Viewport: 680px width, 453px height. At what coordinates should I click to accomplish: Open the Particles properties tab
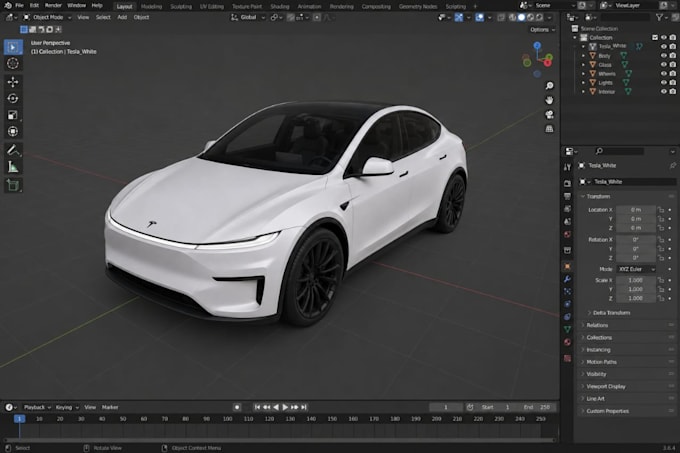567,292
